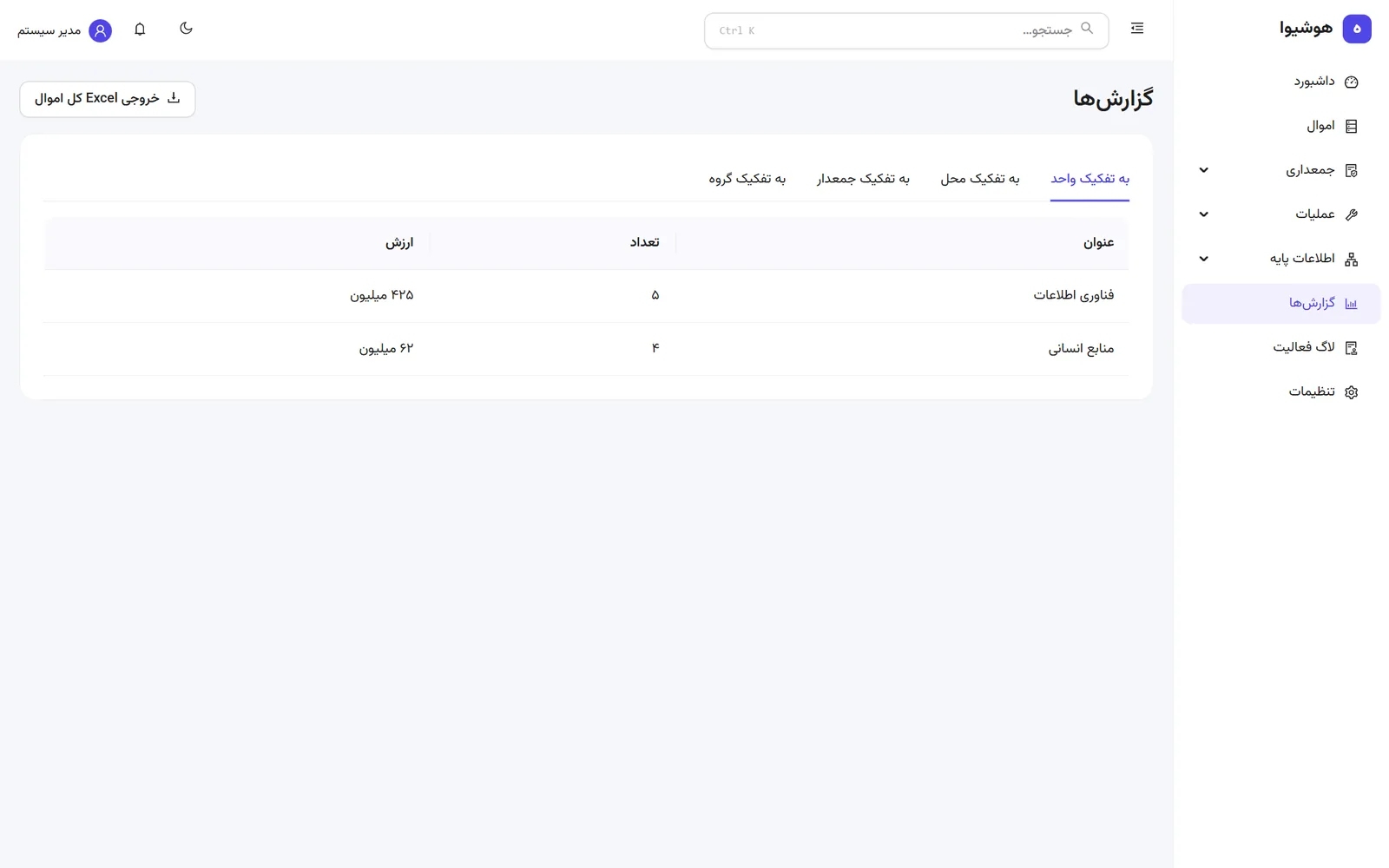Click the عملیات wrench icon
This screenshot has width=1389, height=868.
click(x=1351, y=214)
